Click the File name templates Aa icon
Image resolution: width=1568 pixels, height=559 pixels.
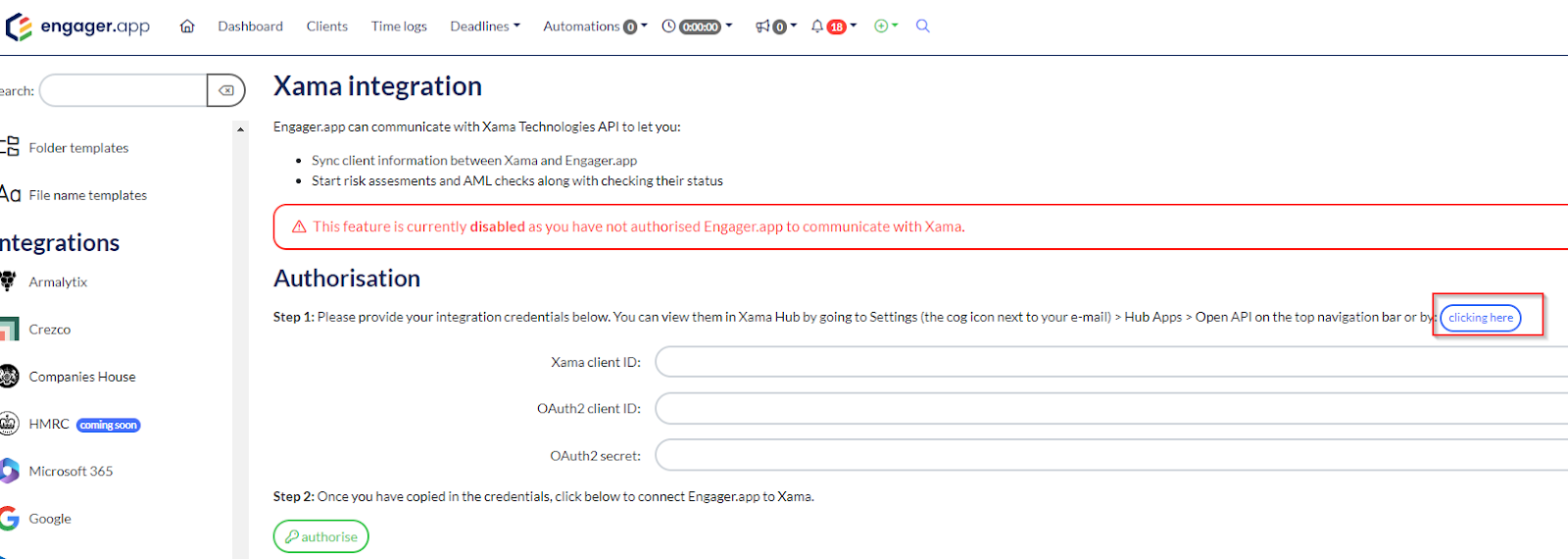(x=10, y=194)
